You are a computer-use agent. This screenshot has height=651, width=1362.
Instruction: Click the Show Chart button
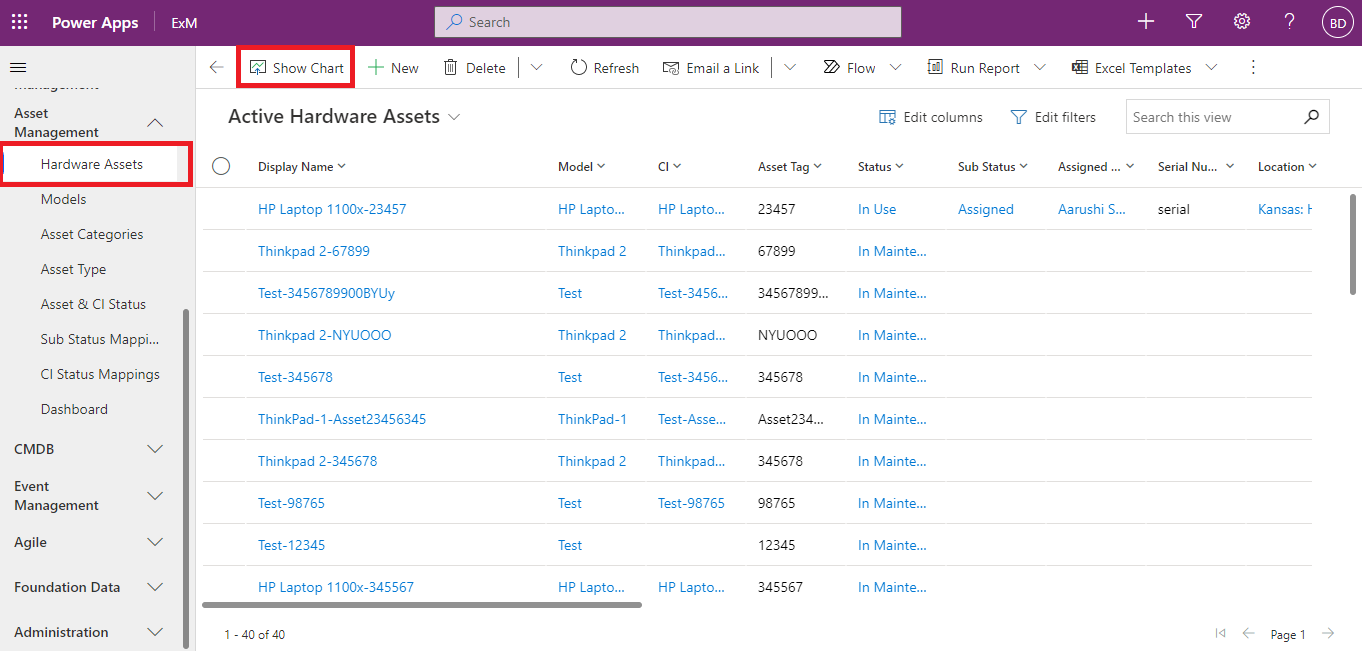pyautogui.click(x=296, y=67)
